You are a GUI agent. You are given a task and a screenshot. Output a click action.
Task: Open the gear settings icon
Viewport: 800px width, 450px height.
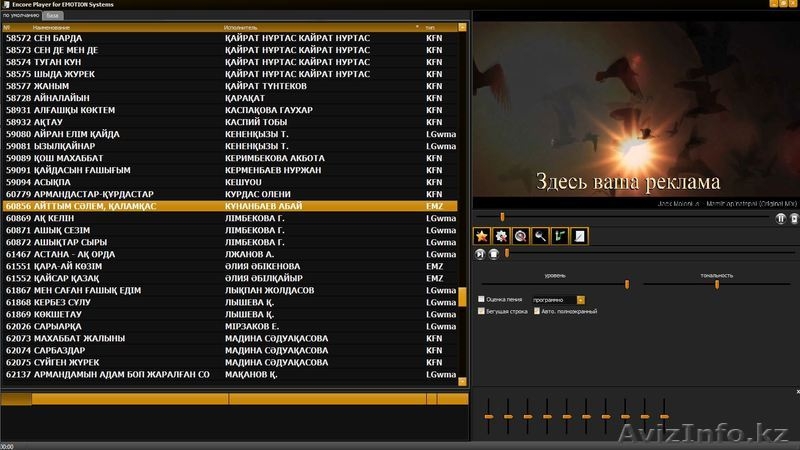click(501, 236)
